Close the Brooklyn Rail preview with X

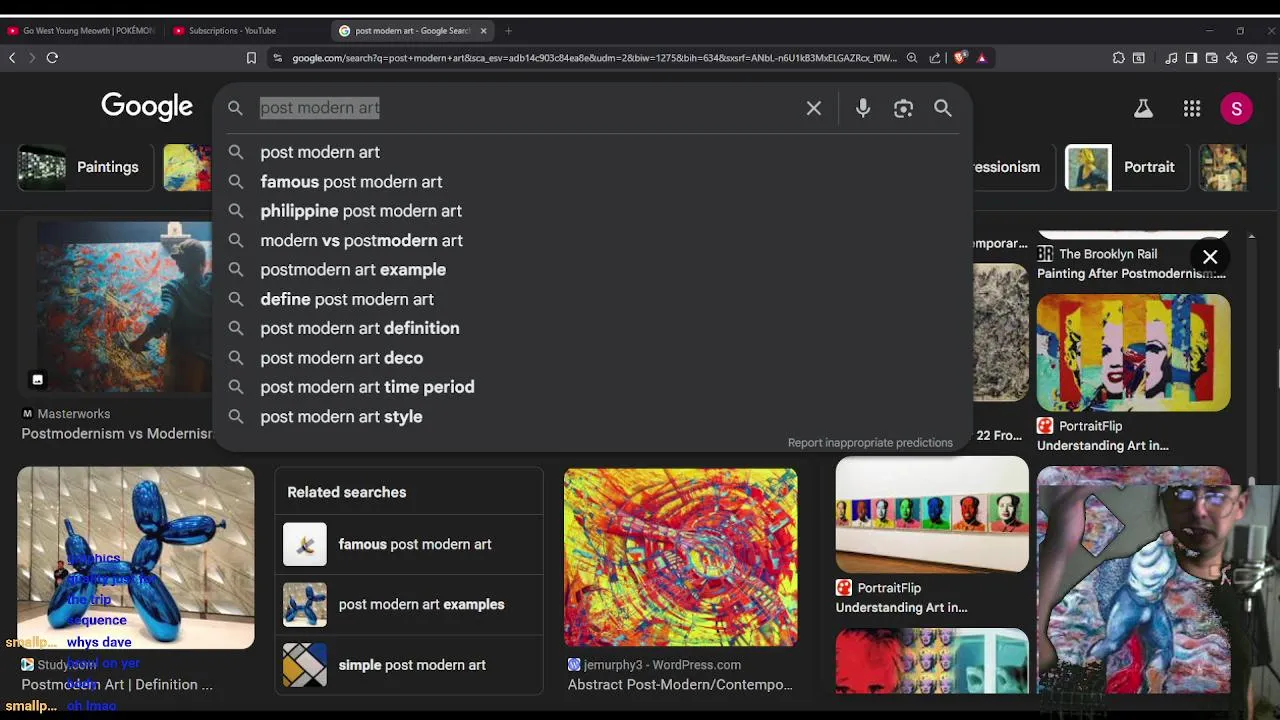1210,257
